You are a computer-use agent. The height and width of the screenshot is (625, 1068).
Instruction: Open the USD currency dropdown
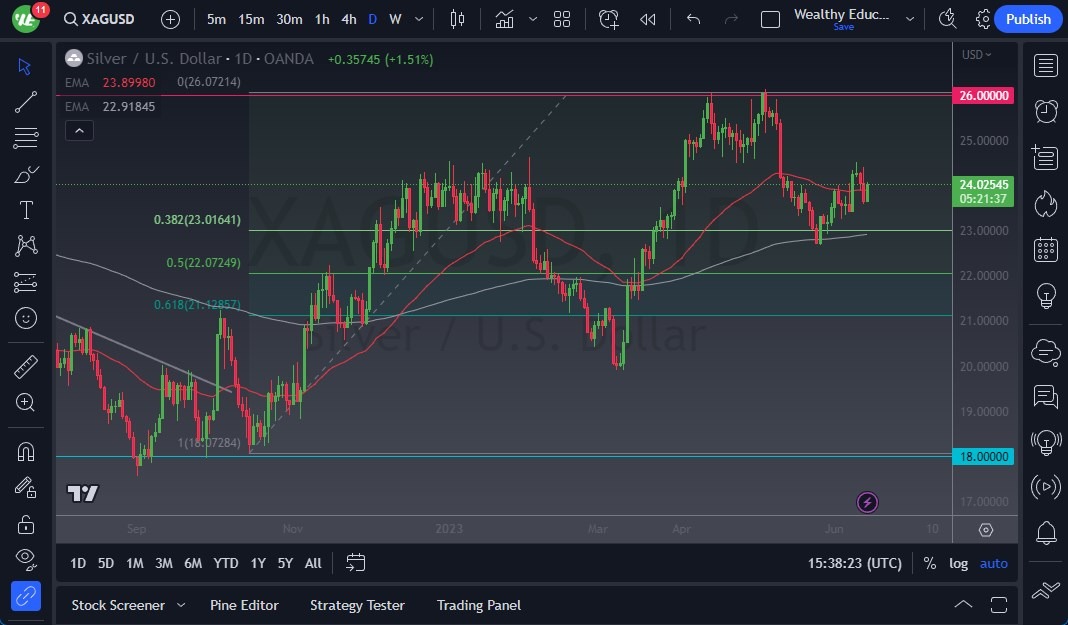(x=976, y=55)
